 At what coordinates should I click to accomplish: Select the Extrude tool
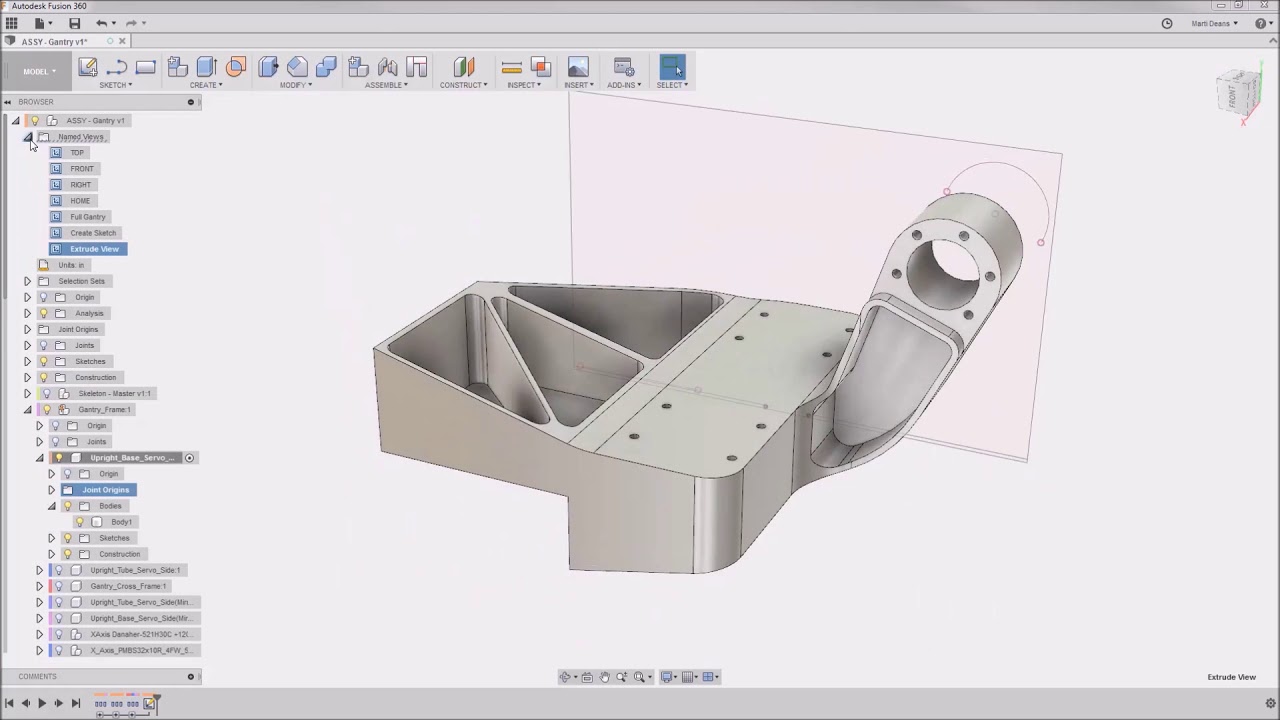coord(207,67)
